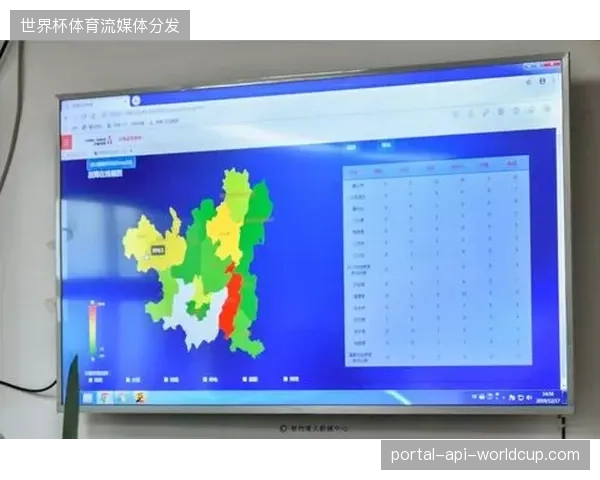Open a new browser tab
This screenshot has width=600, height=480.
pyautogui.click(x=135, y=100)
